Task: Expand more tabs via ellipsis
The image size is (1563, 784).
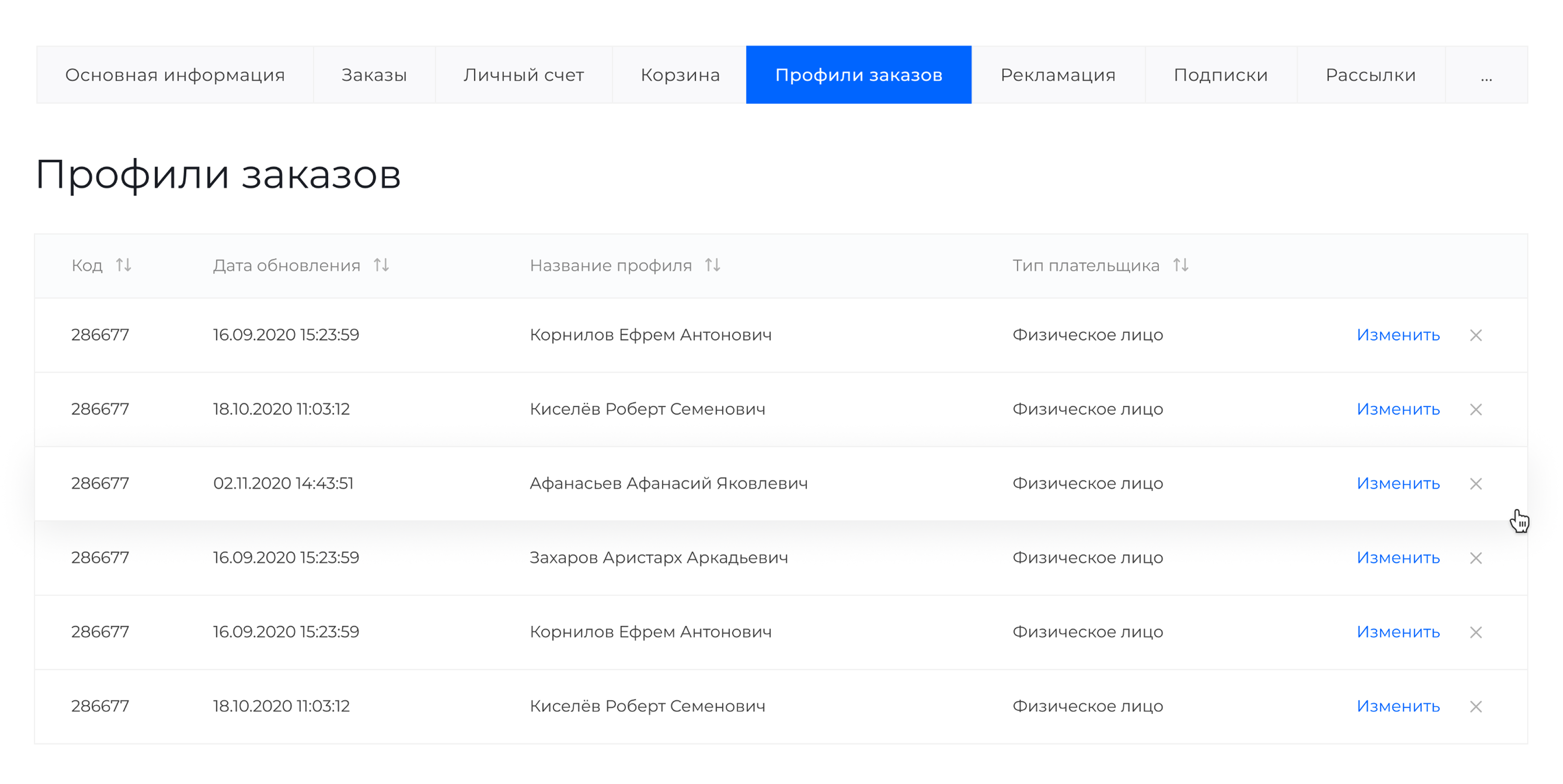Action: click(x=1486, y=75)
